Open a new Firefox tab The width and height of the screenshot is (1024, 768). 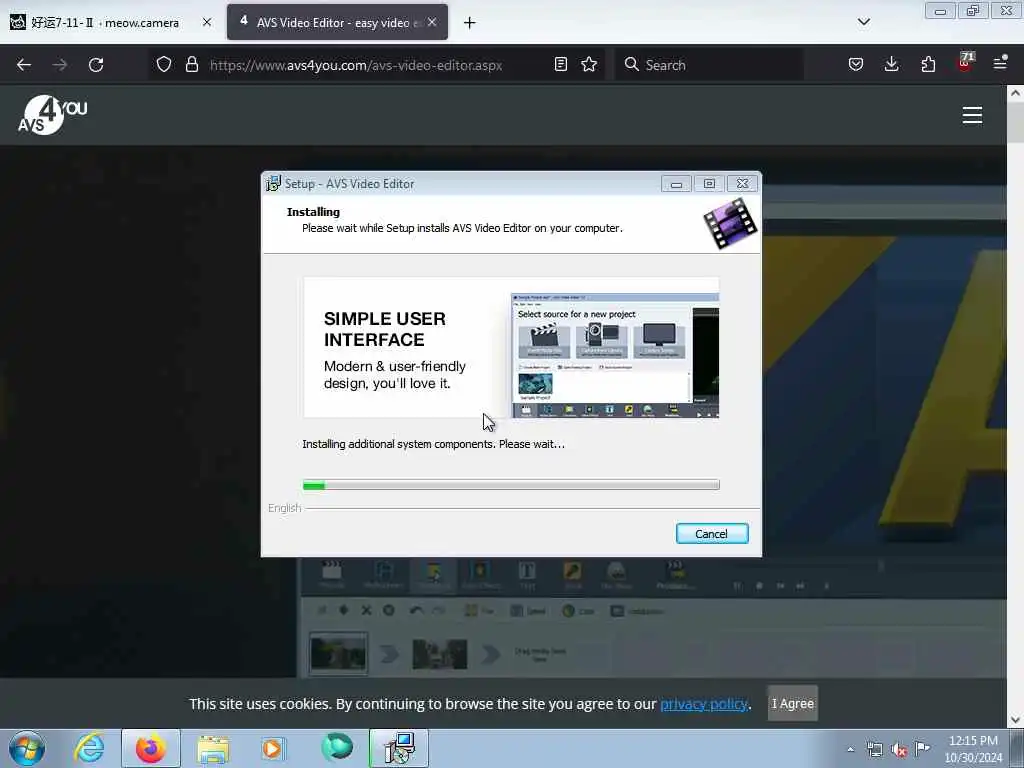(470, 23)
